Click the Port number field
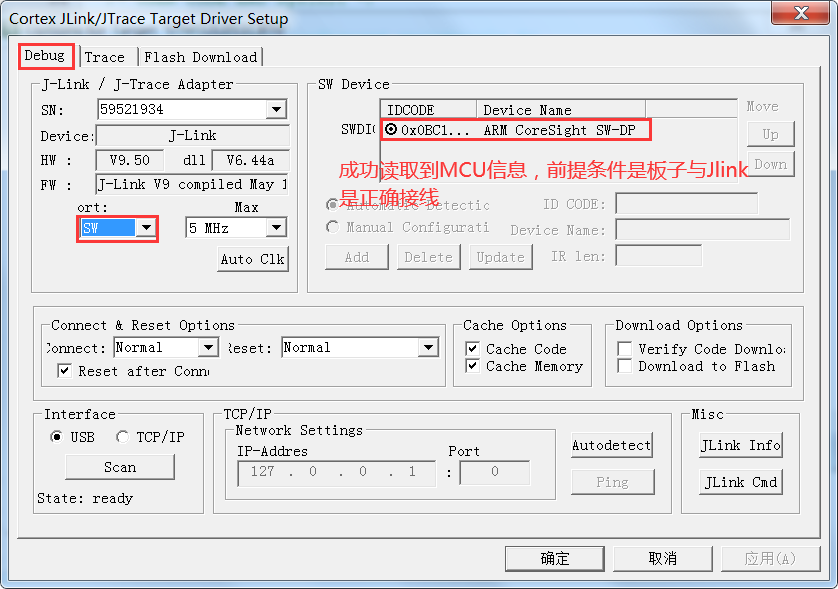The height and width of the screenshot is (589, 838). (495, 471)
